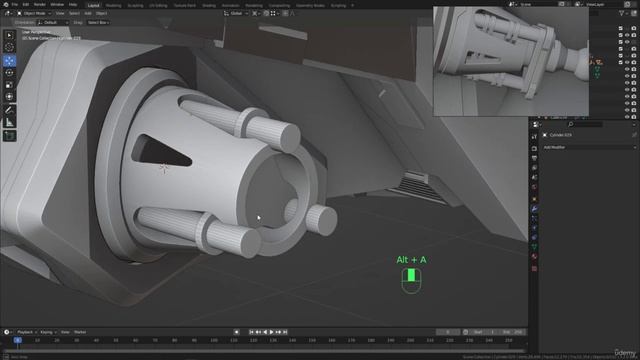Open the Scene properties tab
640x360 pixels.
[534, 178]
